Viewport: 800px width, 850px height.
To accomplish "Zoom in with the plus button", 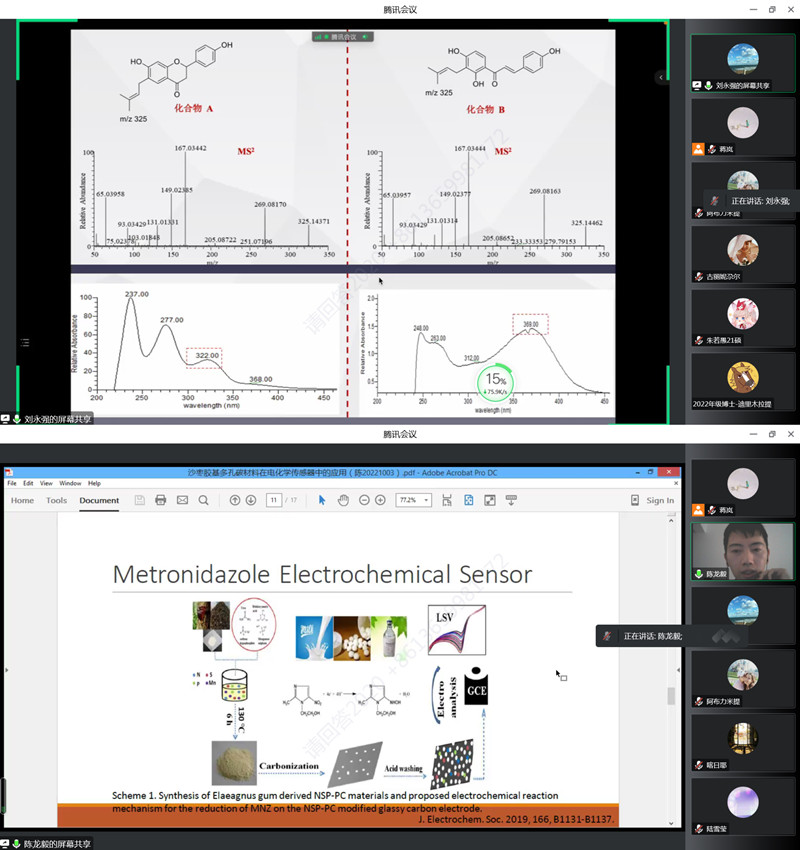I will [x=383, y=500].
